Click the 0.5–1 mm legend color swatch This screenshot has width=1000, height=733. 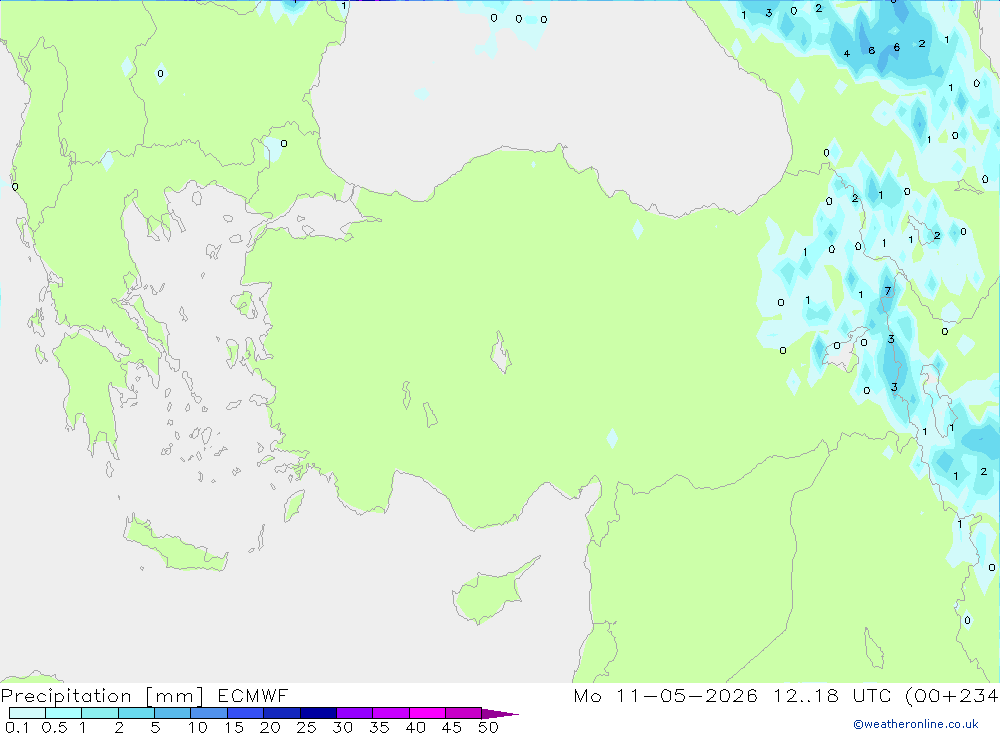(x=64, y=713)
